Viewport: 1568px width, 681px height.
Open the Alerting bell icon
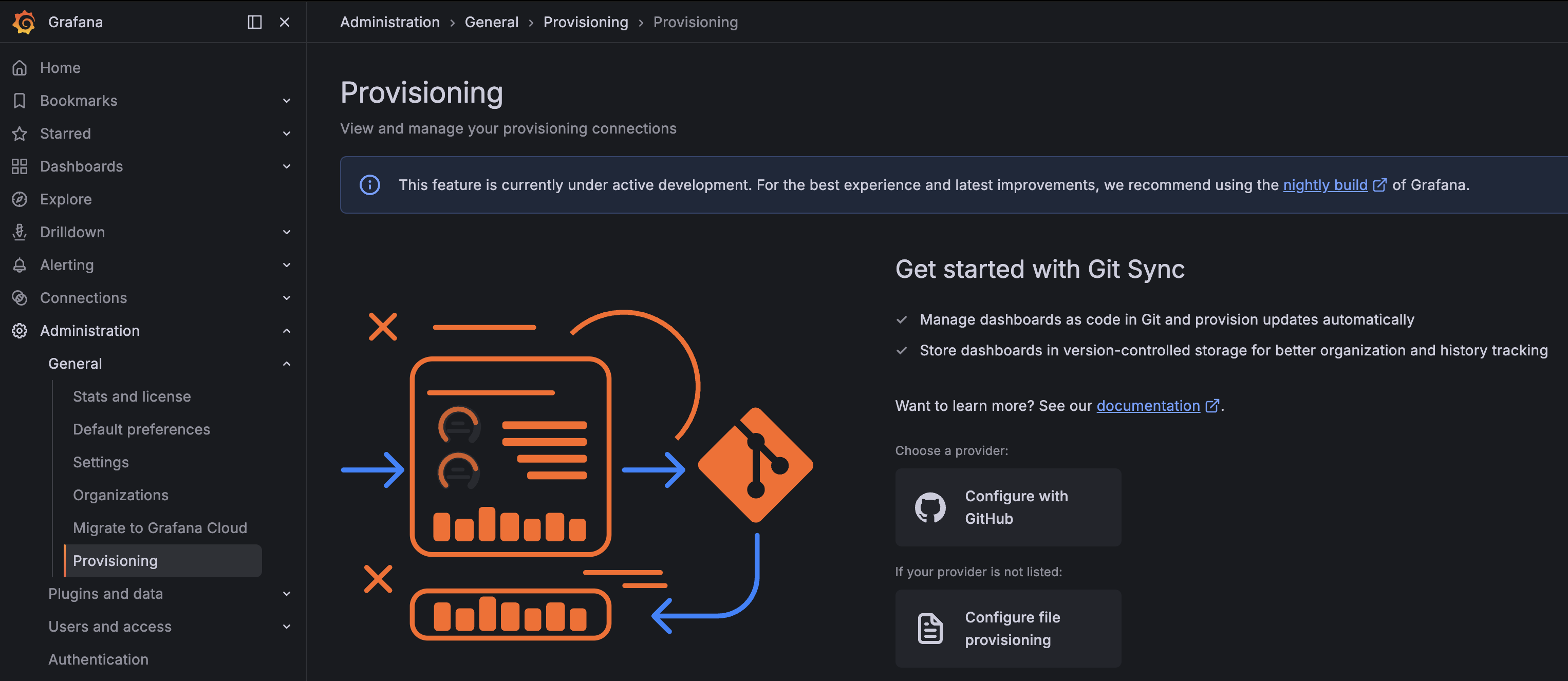(20, 264)
